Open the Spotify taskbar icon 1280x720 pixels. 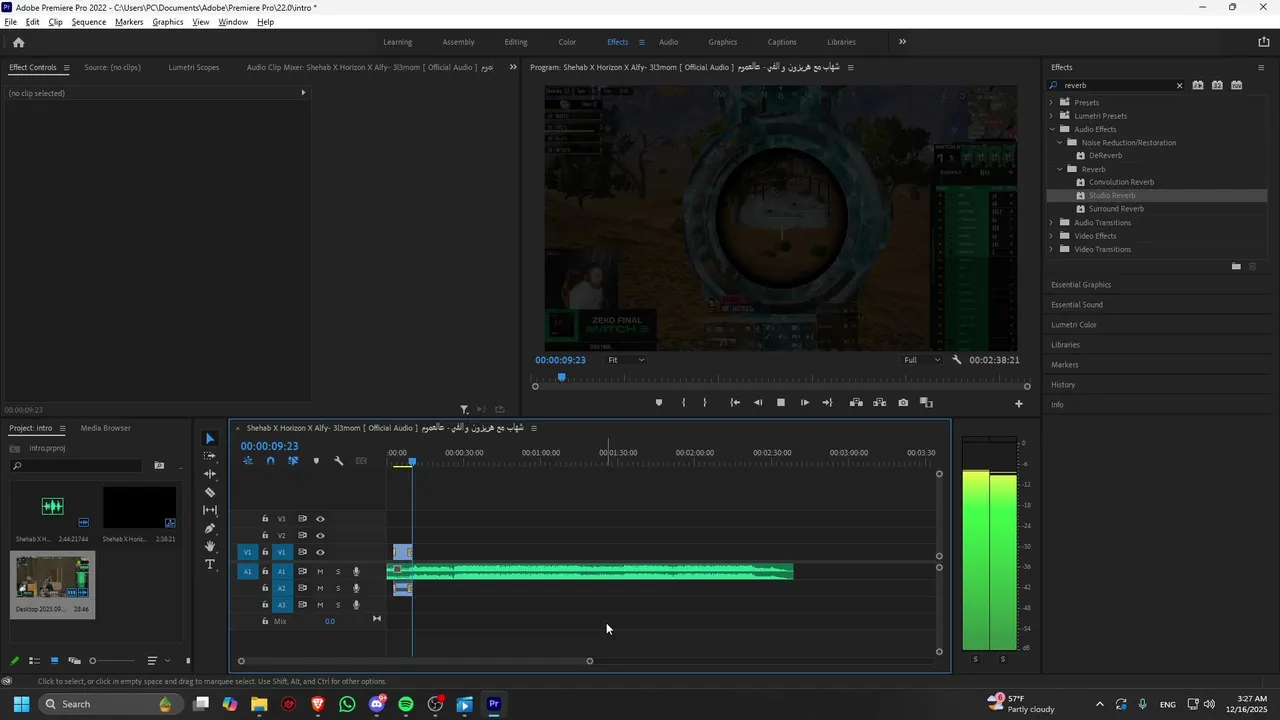click(406, 704)
